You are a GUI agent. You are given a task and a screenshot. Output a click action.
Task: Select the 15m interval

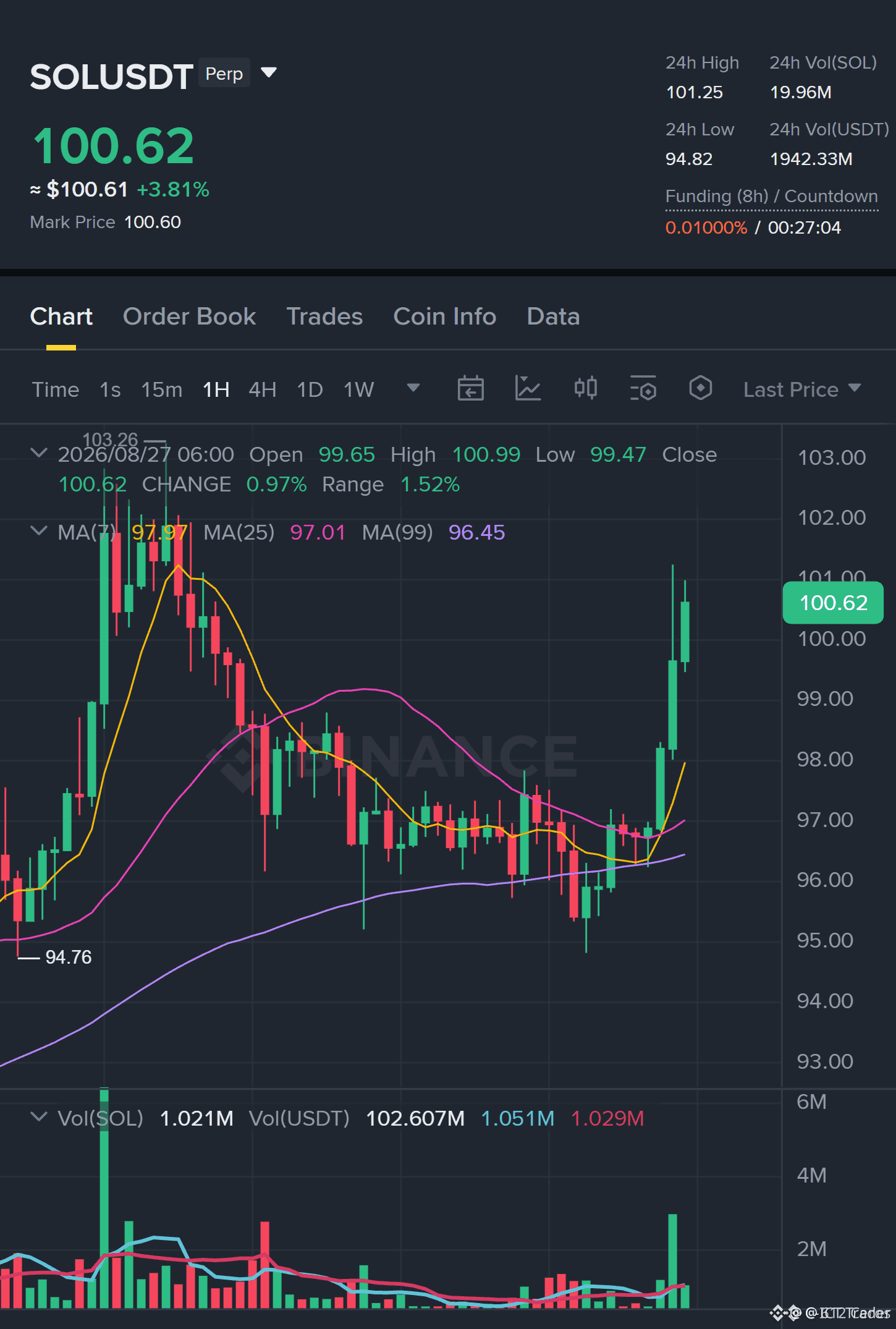click(x=162, y=389)
